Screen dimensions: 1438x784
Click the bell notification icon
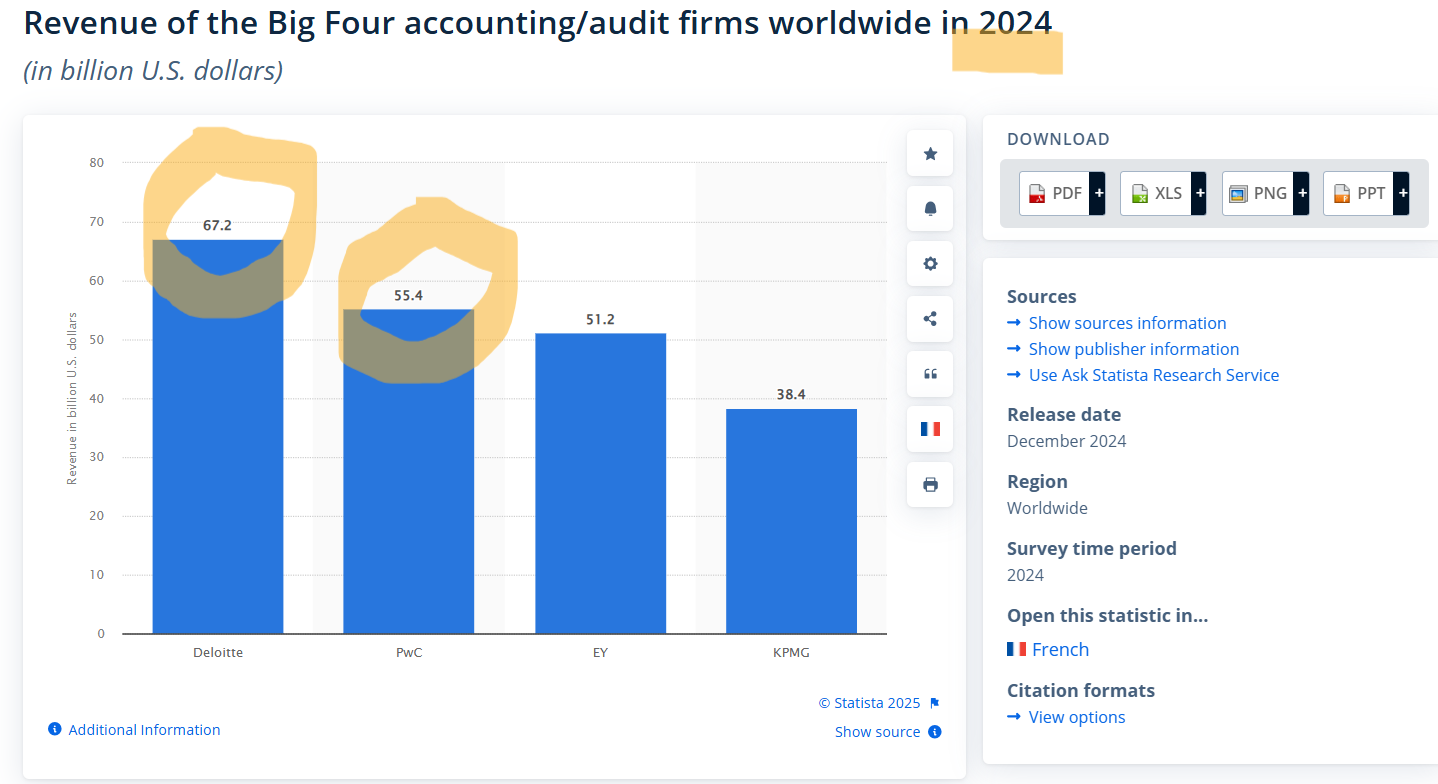click(930, 208)
